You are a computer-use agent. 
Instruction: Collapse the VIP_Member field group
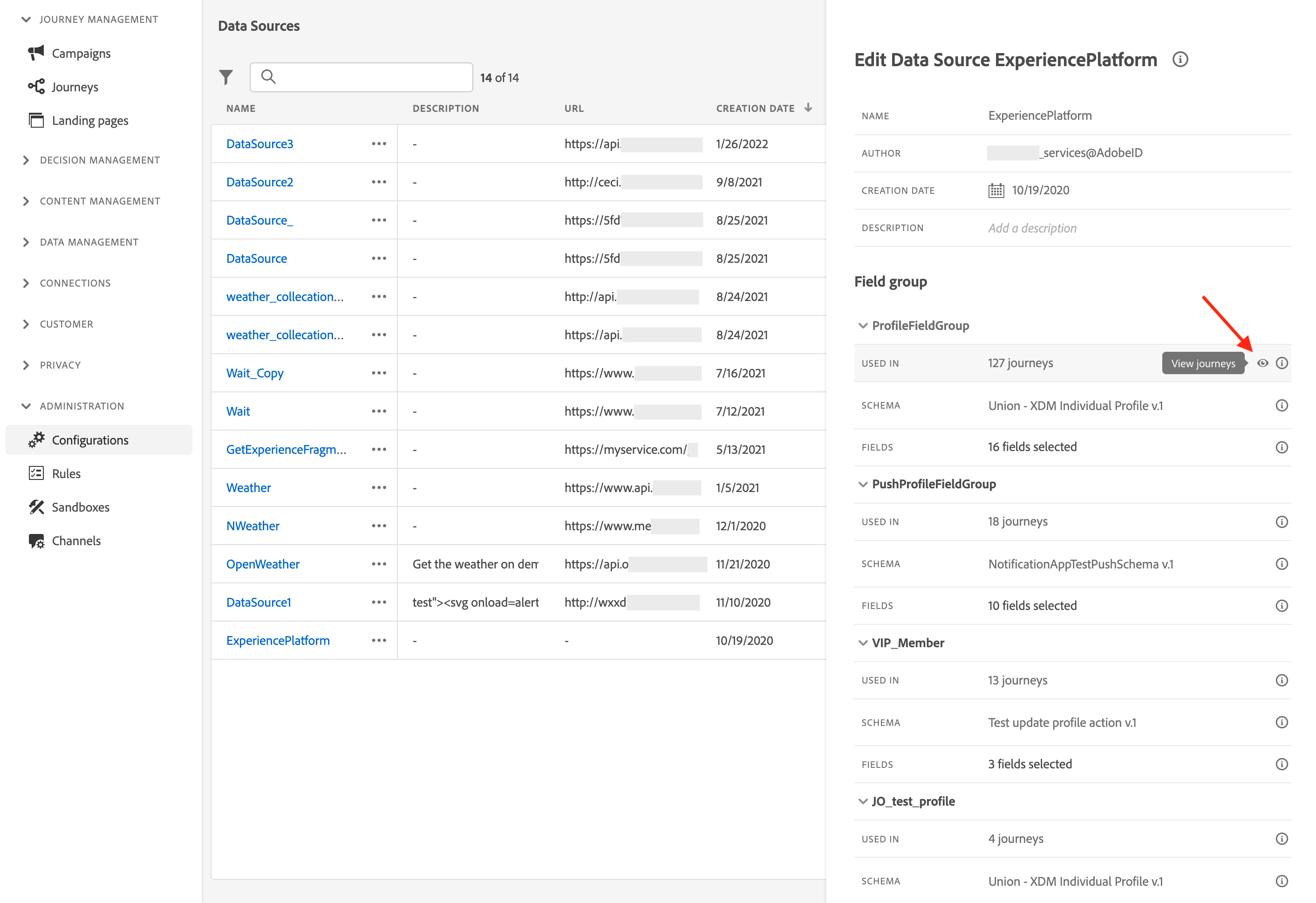pos(862,643)
